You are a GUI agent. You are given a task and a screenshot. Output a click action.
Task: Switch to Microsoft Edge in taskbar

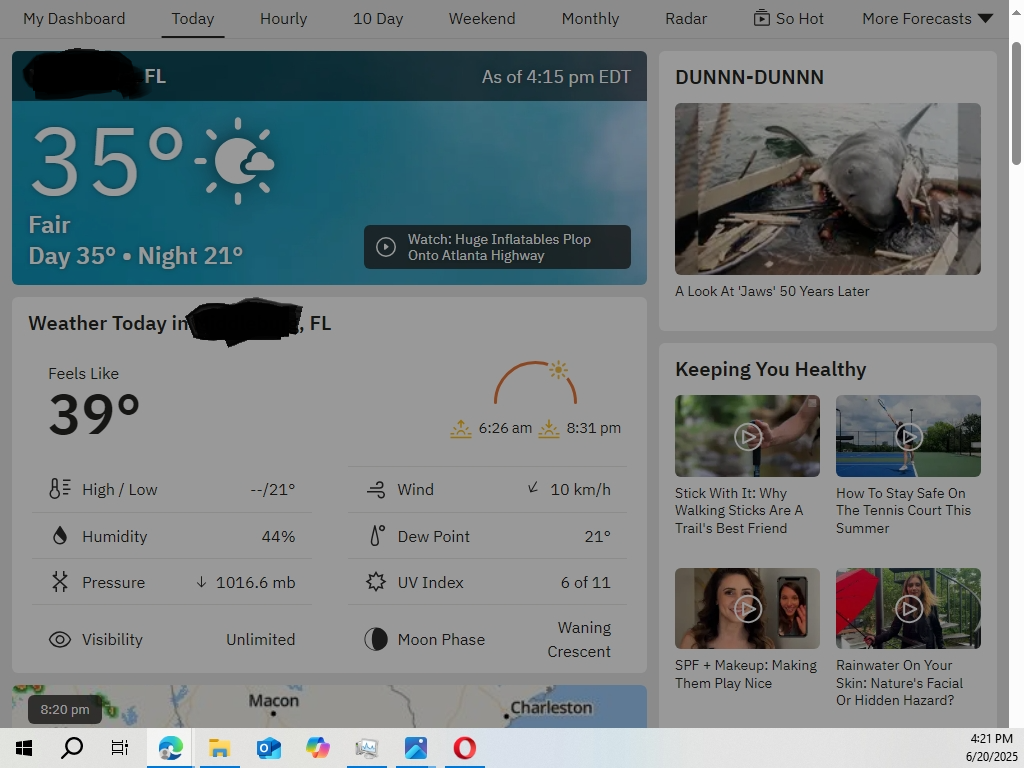(x=170, y=748)
